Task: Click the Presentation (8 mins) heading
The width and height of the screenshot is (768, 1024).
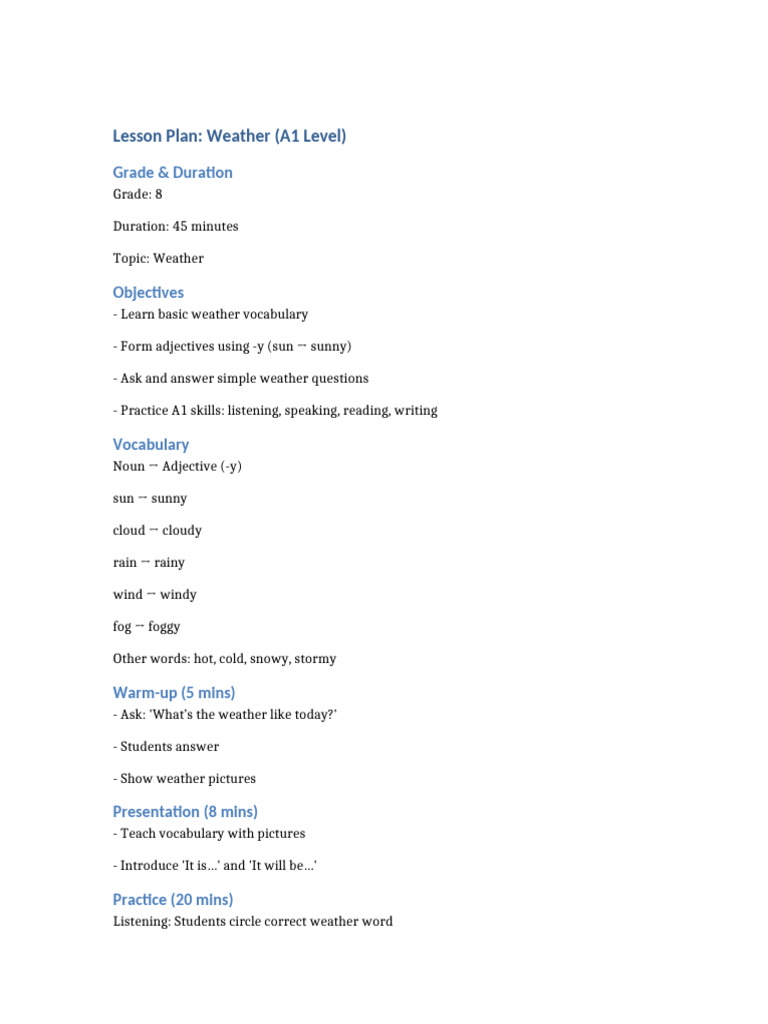Action: click(x=185, y=812)
